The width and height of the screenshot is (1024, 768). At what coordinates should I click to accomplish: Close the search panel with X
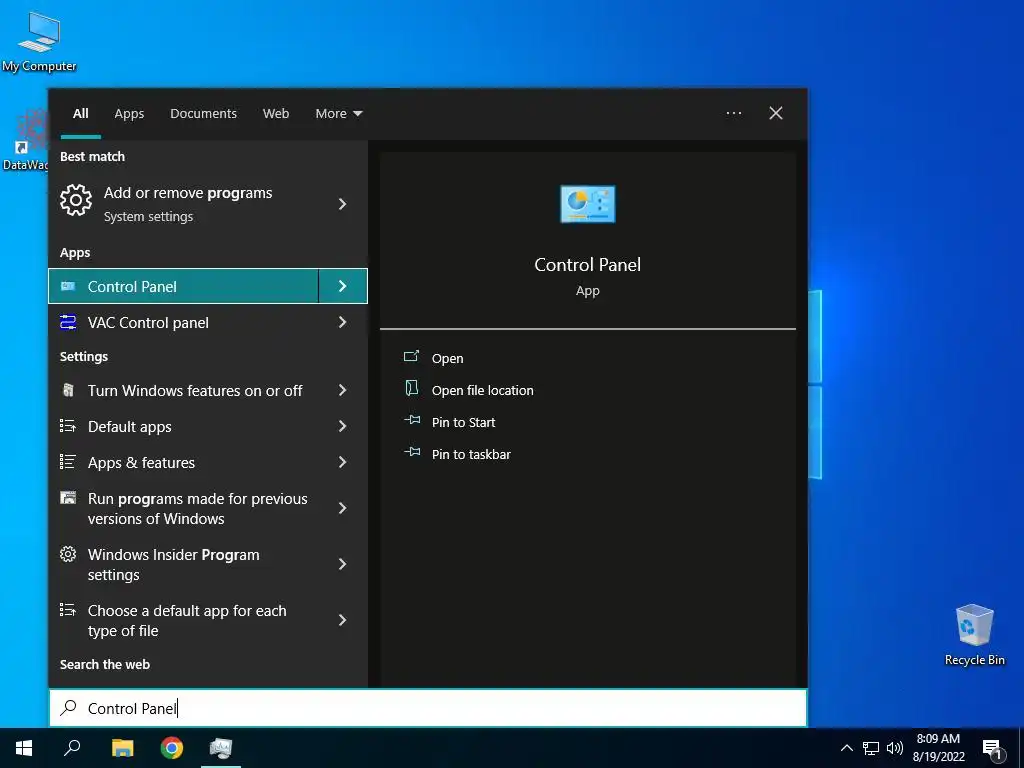pyautogui.click(x=775, y=113)
